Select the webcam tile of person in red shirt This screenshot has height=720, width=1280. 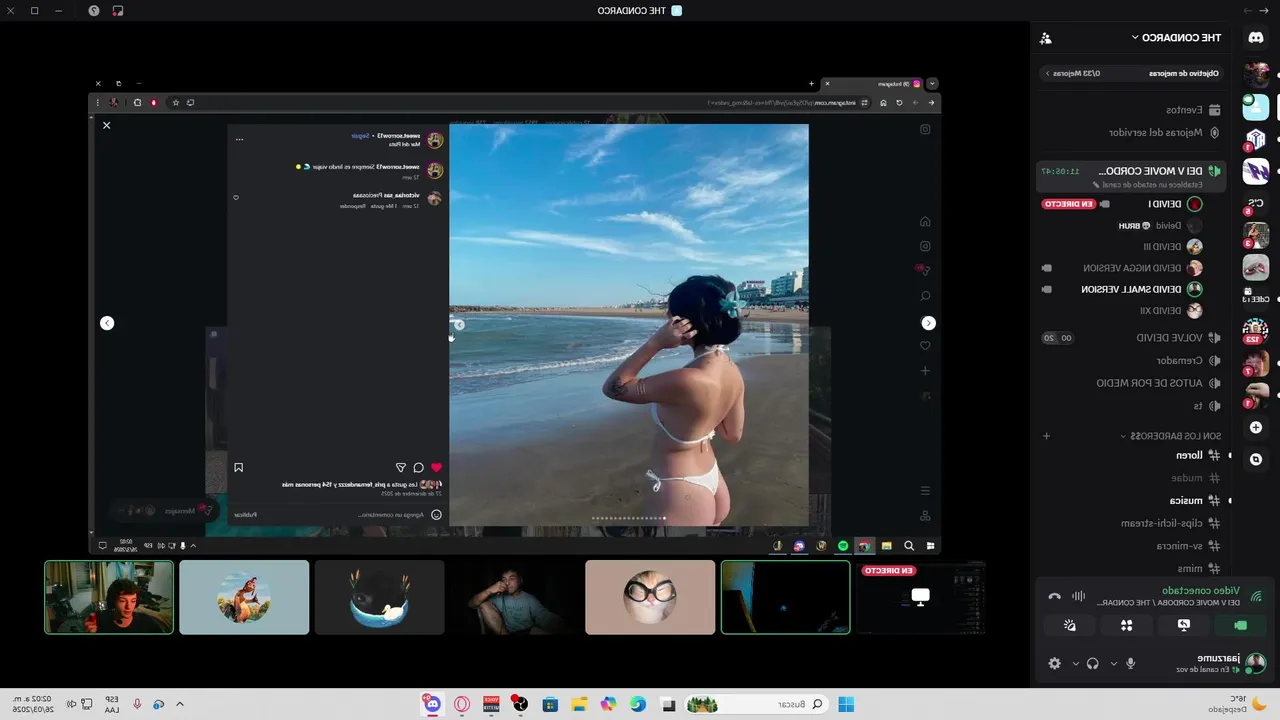point(109,597)
